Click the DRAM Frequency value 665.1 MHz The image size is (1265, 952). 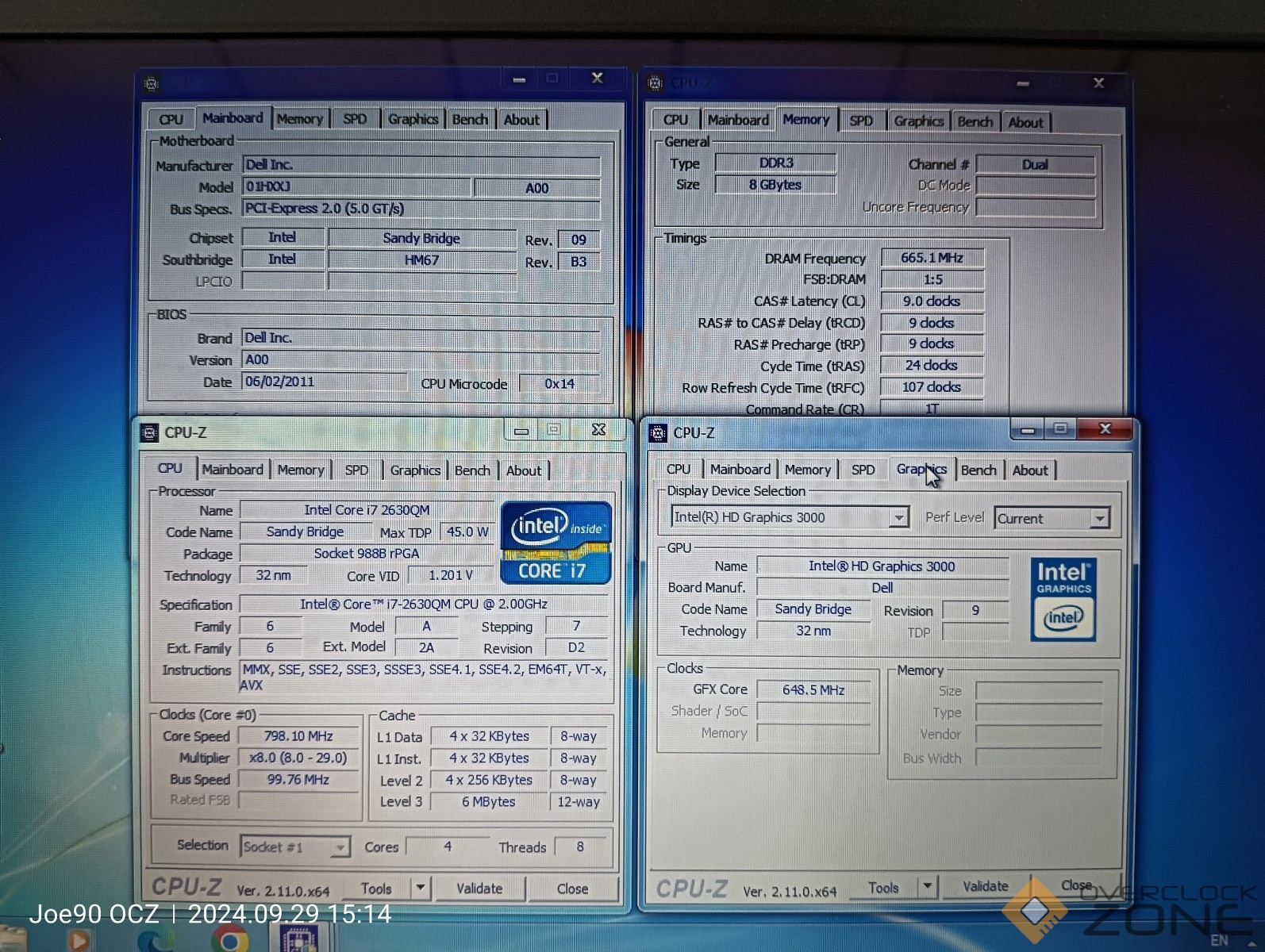point(932,258)
